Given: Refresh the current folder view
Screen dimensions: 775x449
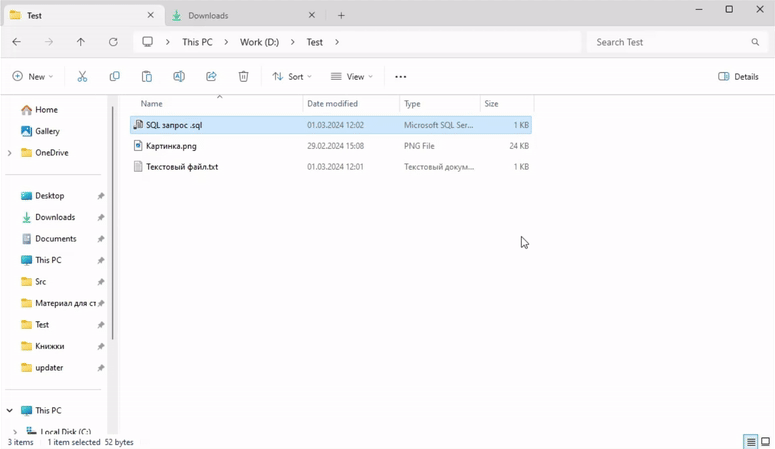Looking at the screenshot, I should [113, 42].
